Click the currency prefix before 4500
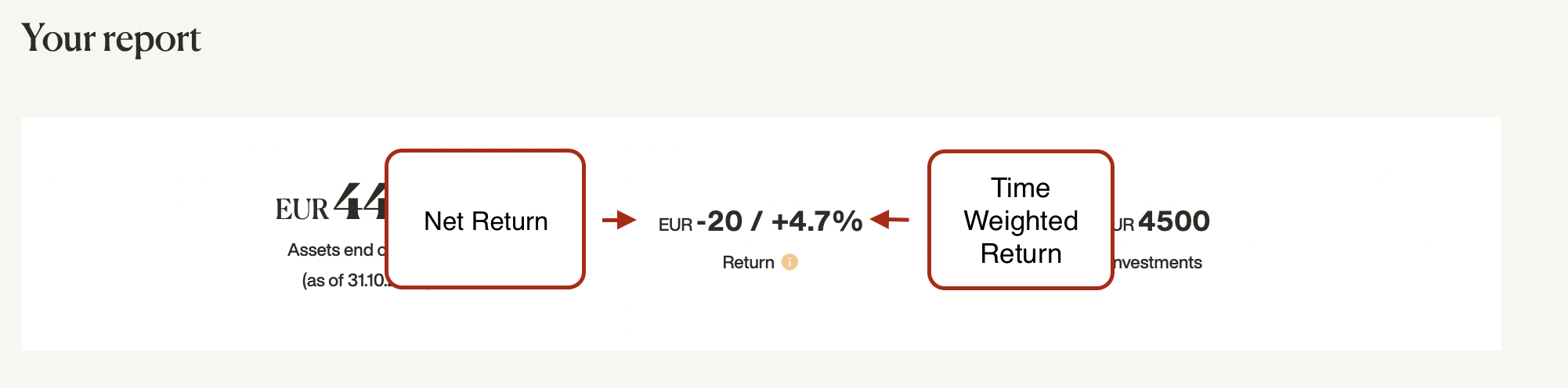The width and height of the screenshot is (1568, 388). (x=1123, y=225)
